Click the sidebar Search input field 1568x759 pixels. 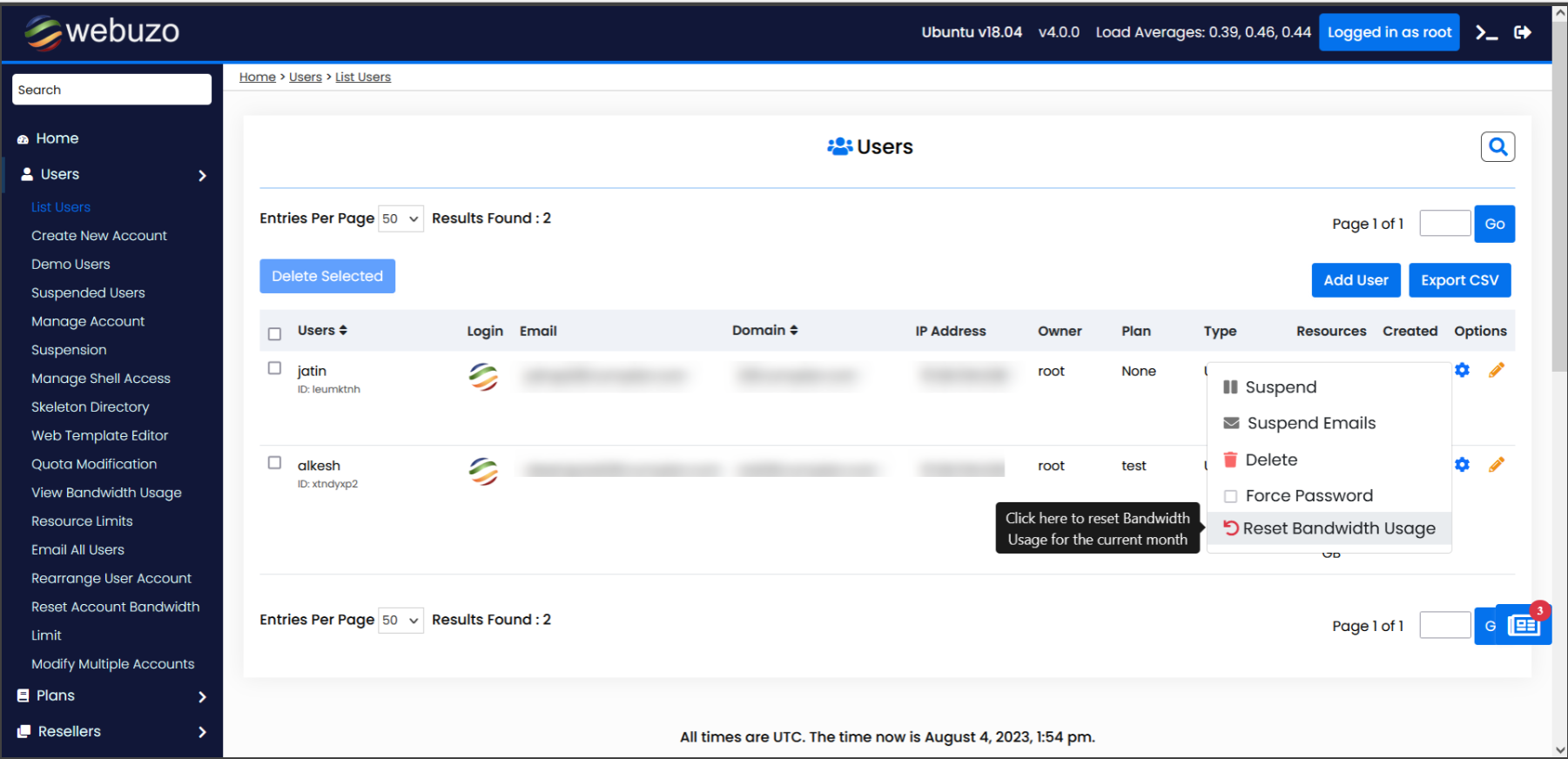[x=111, y=90]
